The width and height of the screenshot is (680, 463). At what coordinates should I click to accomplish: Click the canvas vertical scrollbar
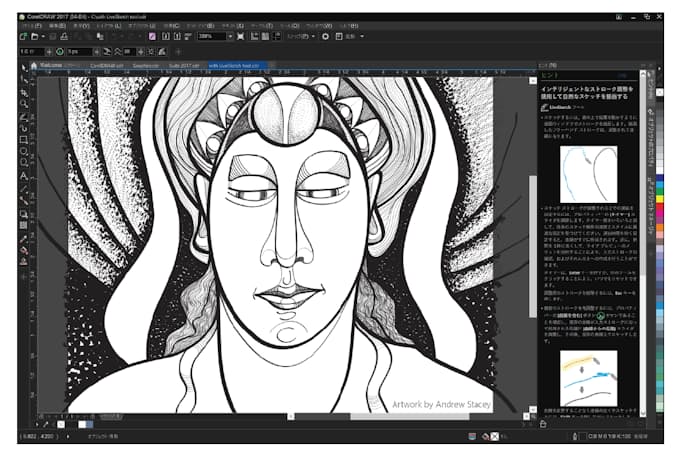533,245
